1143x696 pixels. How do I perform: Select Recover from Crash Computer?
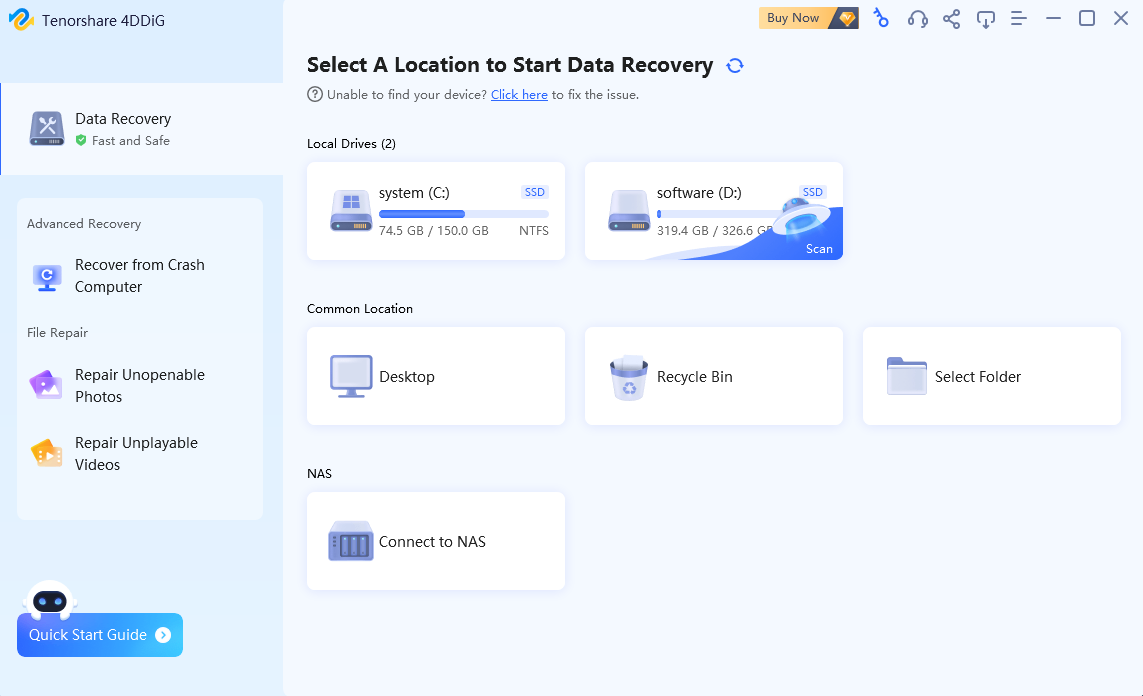tap(139, 276)
